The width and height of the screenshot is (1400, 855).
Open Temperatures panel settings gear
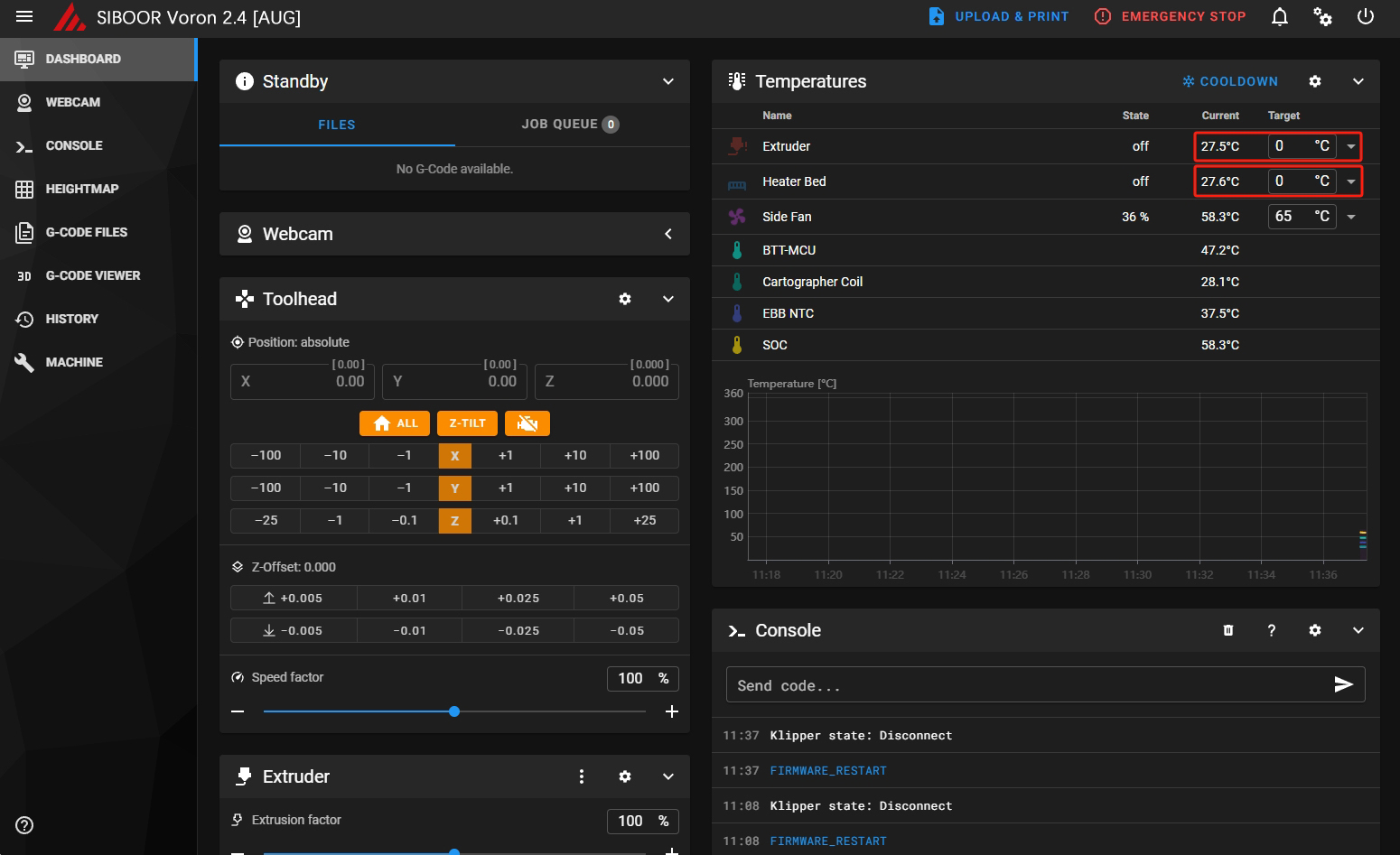(1314, 81)
